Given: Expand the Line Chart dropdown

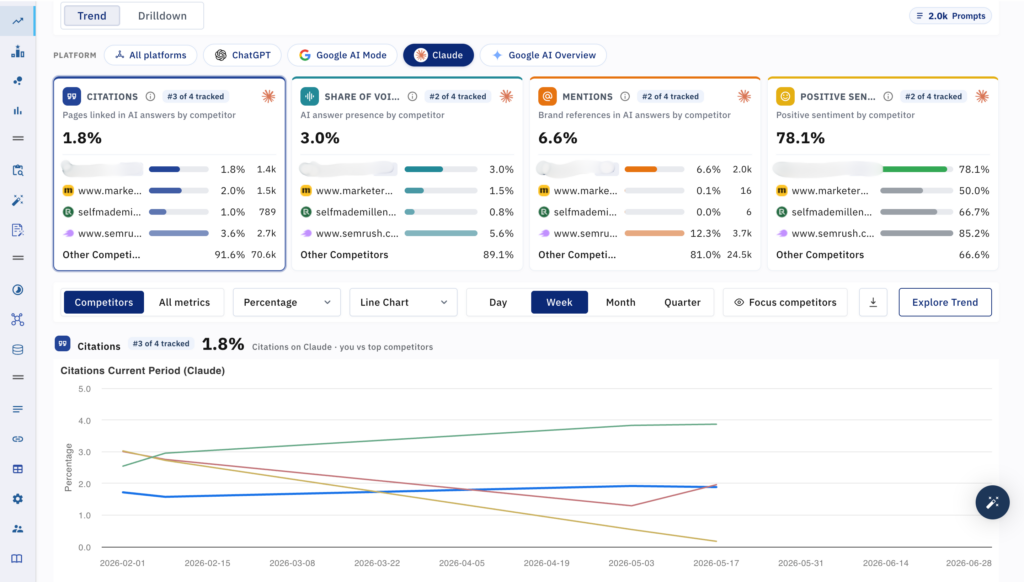Looking at the screenshot, I should point(403,302).
